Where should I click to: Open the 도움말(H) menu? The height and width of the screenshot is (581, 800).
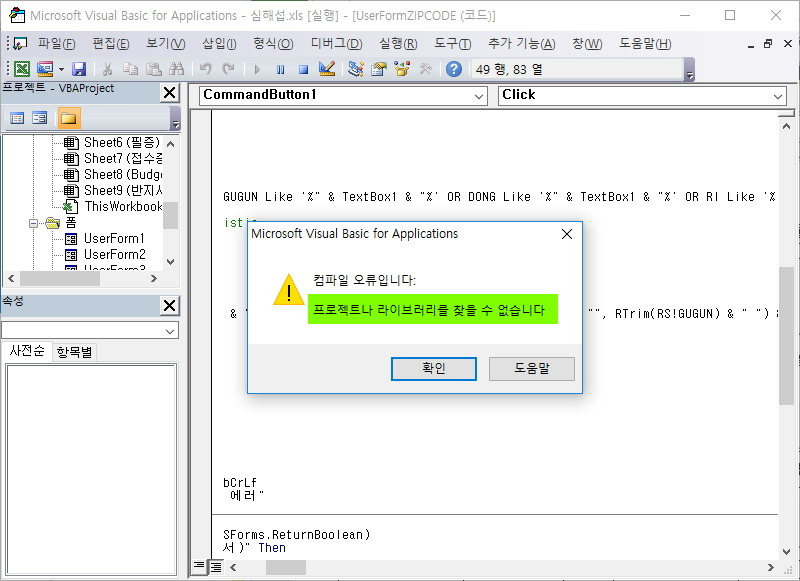click(x=645, y=44)
